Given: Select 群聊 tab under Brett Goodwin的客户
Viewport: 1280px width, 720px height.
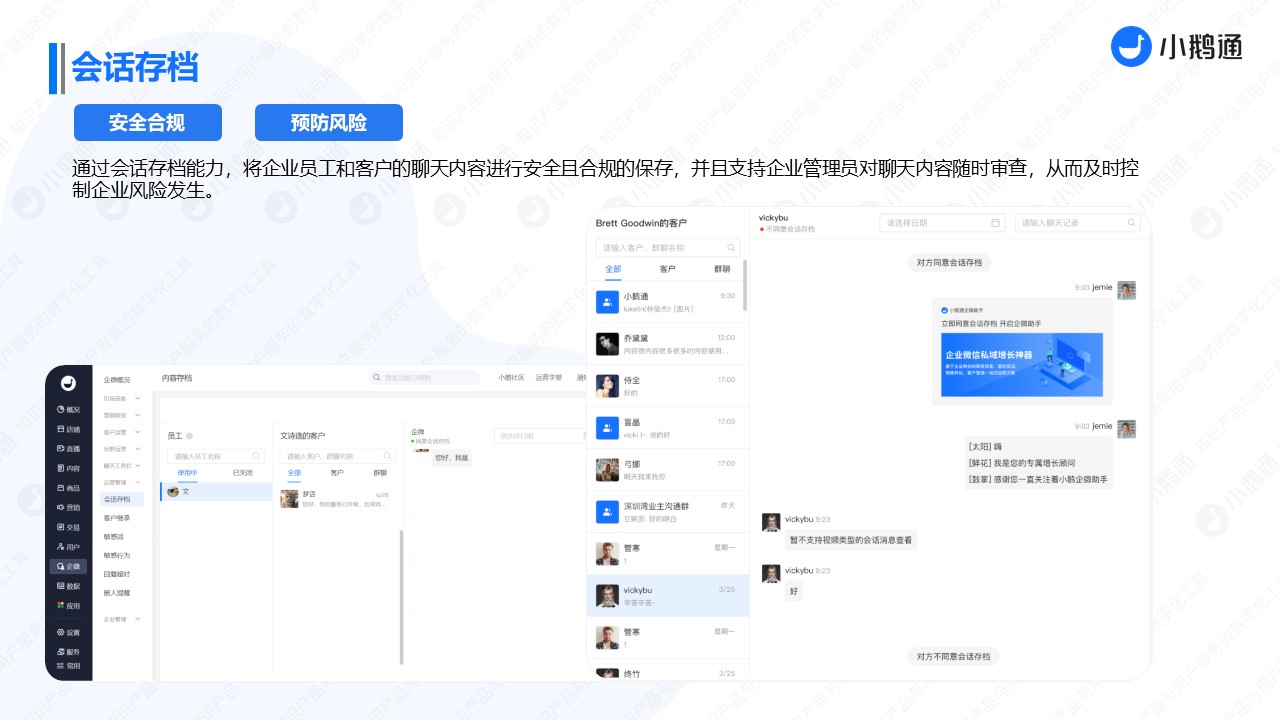Looking at the screenshot, I should (x=721, y=269).
